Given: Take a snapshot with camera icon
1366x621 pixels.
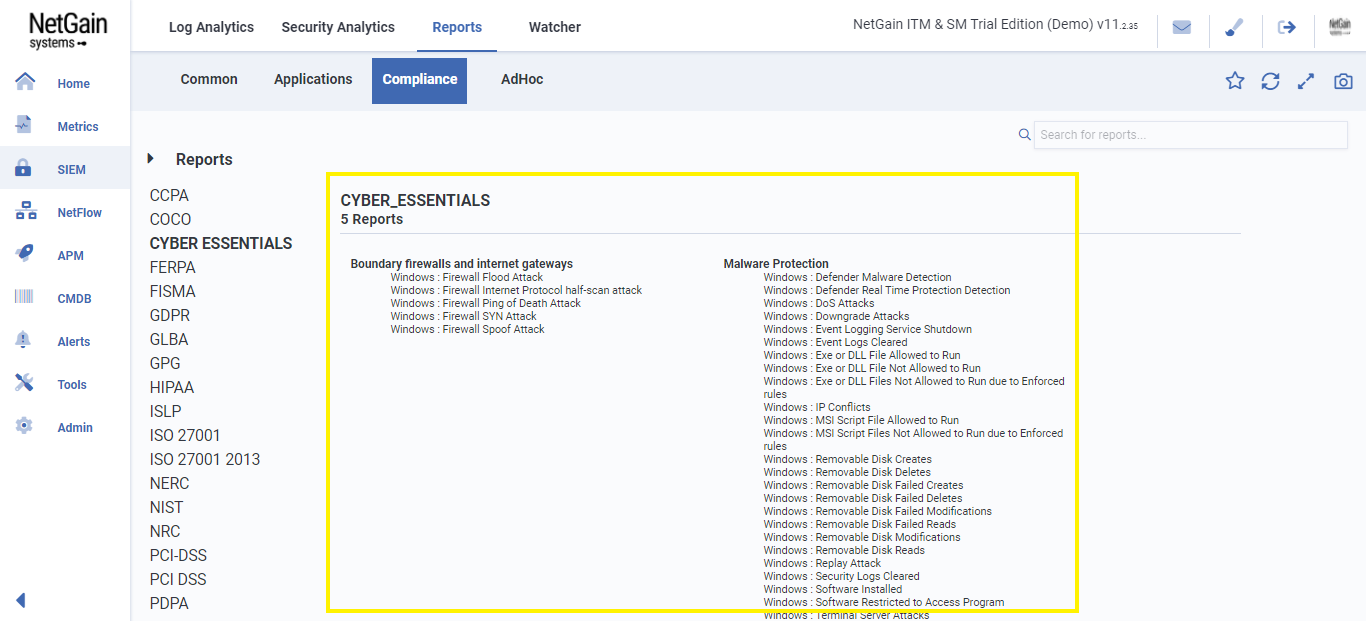Looking at the screenshot, I should tap(1343, 81).
